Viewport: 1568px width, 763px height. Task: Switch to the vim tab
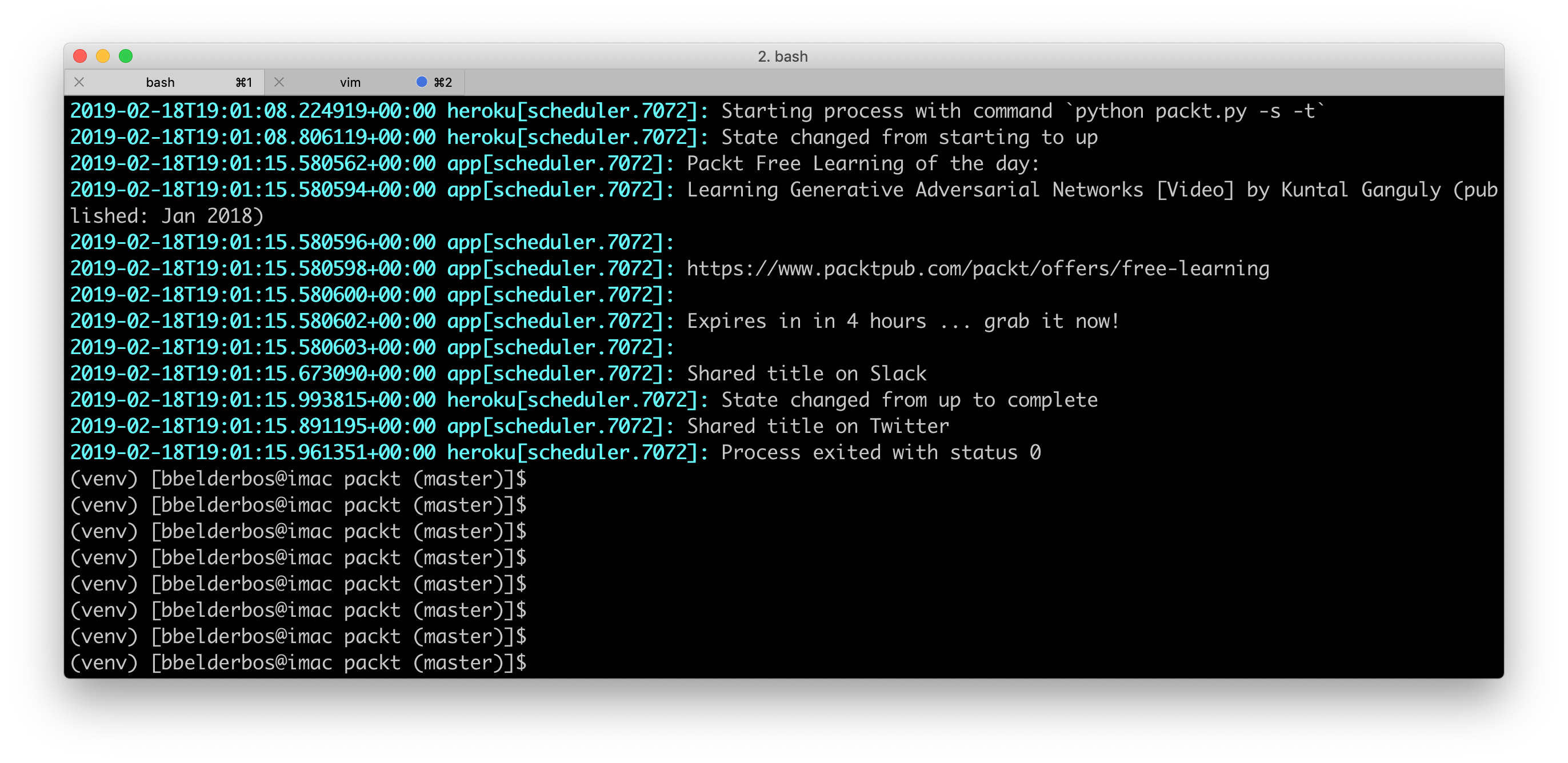tap(350, 82)
